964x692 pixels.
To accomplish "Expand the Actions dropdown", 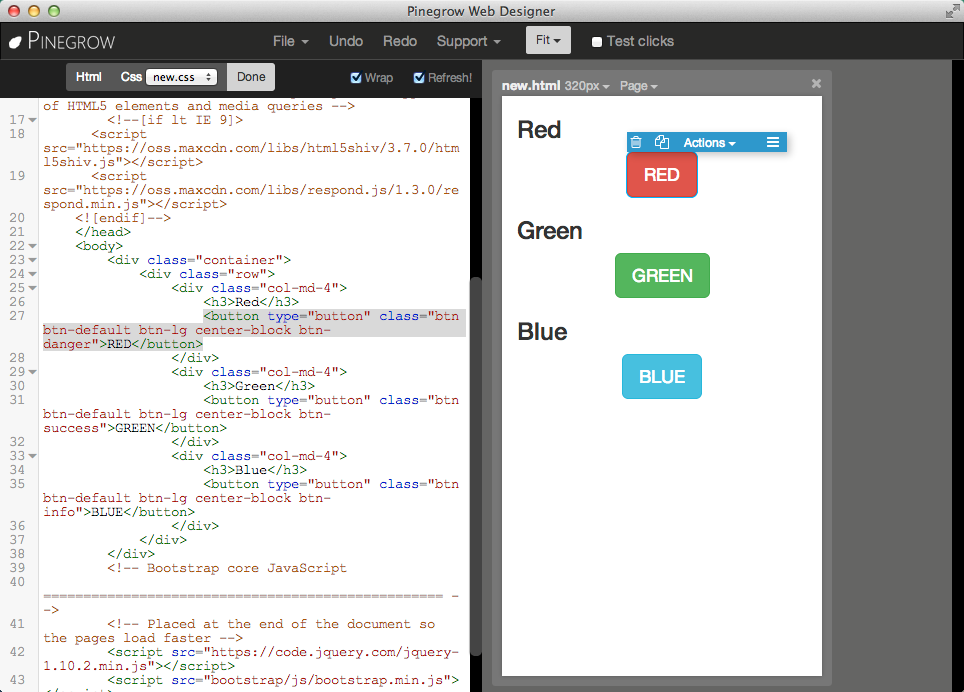I will coord(709,143).
